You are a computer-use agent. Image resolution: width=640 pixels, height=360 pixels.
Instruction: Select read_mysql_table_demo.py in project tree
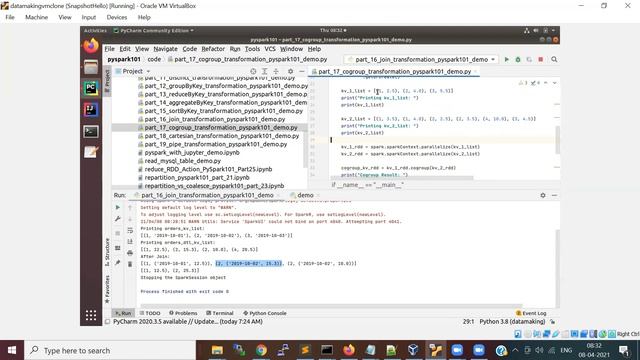182,161
